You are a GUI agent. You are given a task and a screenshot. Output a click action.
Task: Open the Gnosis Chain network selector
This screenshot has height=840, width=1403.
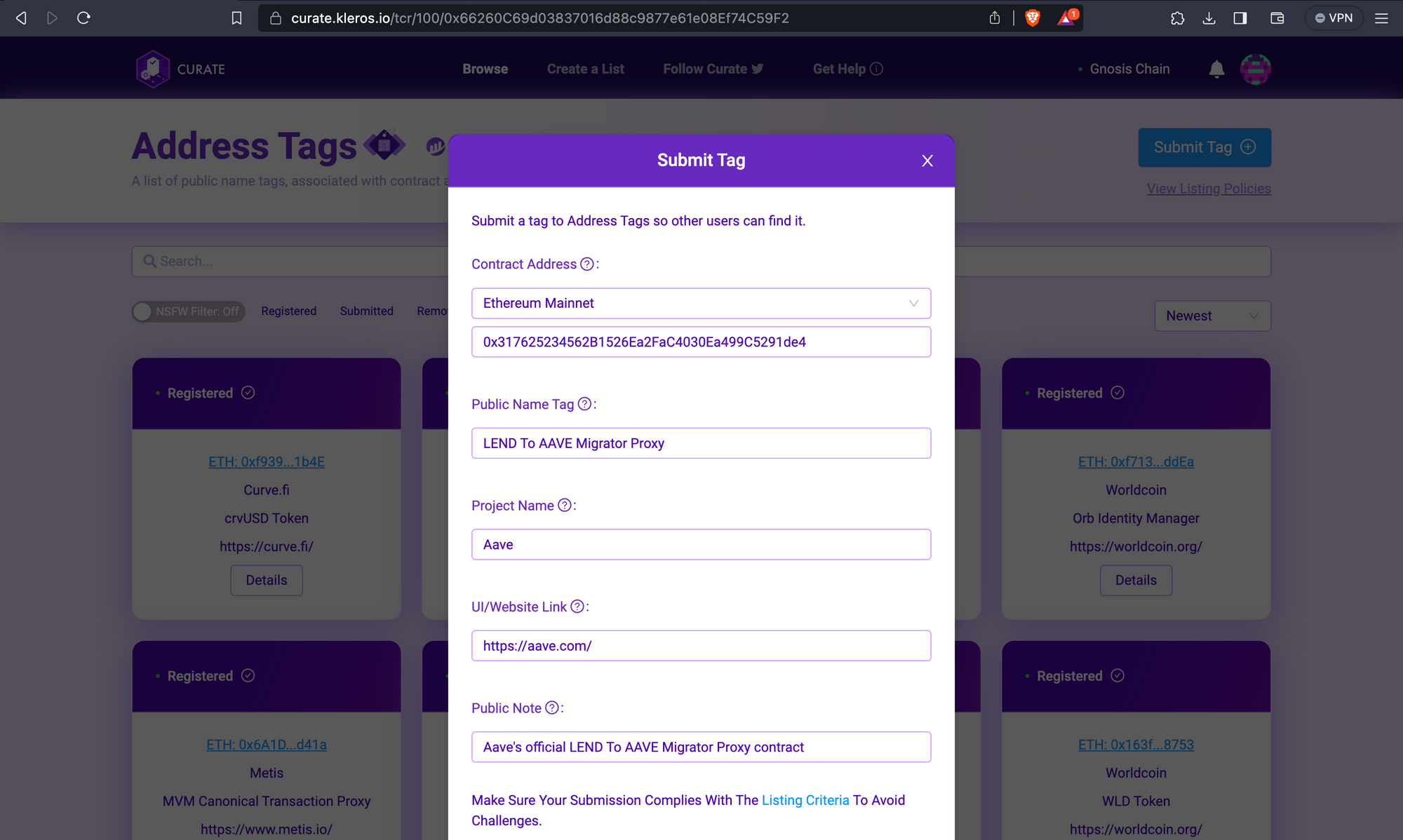[x=1129, y=69]
